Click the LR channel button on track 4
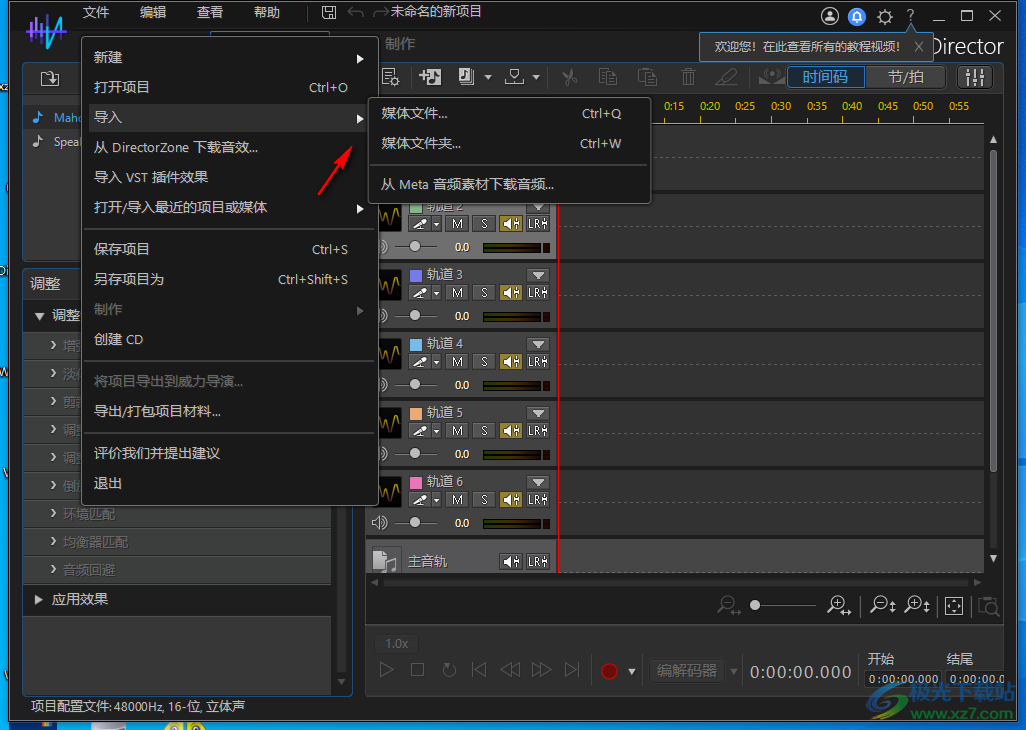Viewport: 1026px width, 730px height. pos(538,362)
